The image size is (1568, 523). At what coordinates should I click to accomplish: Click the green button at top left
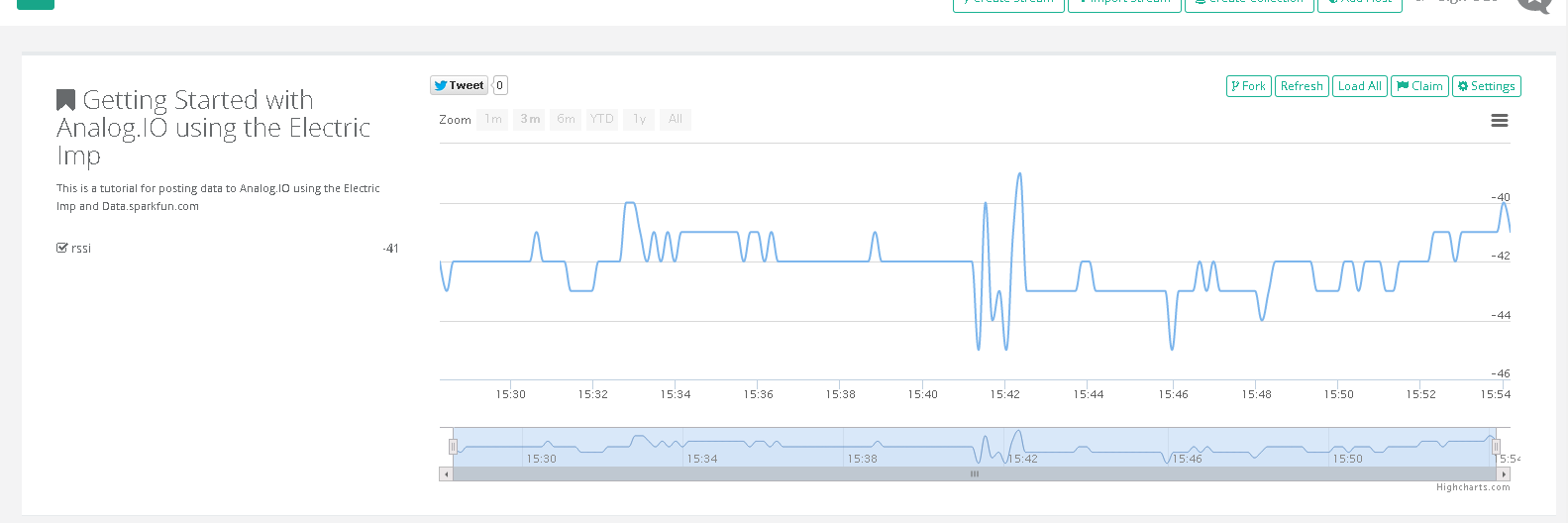[36, 4]
